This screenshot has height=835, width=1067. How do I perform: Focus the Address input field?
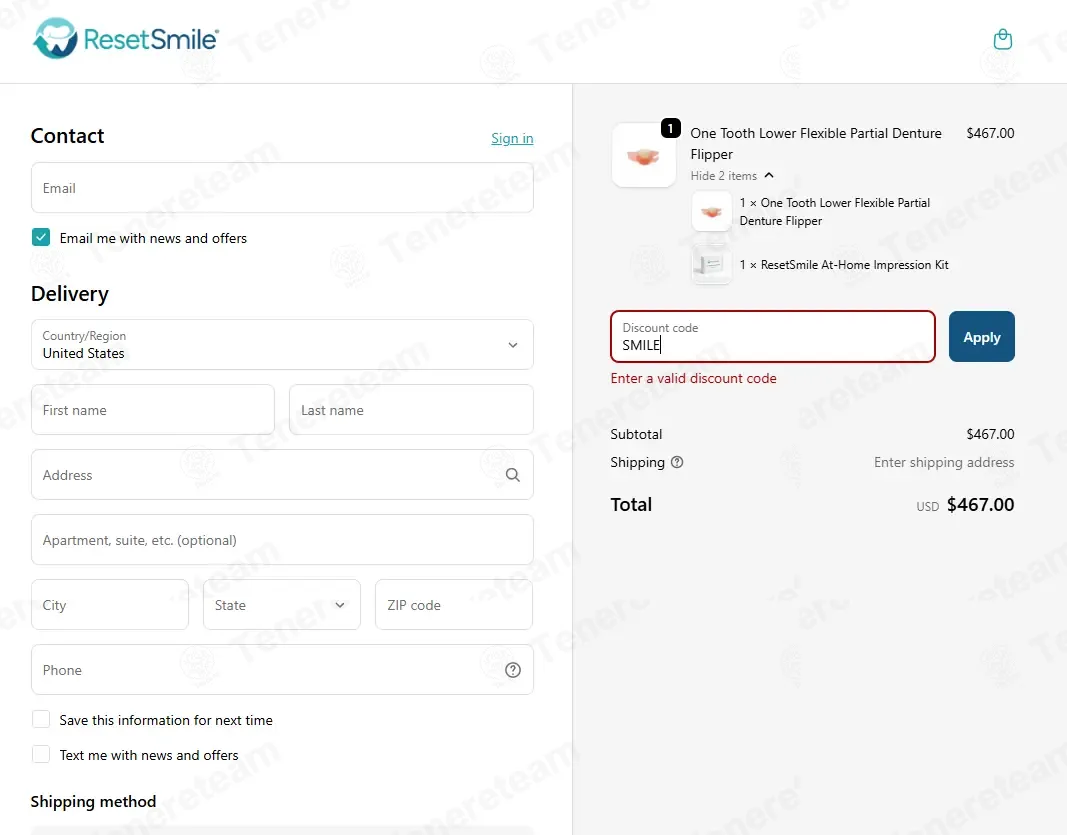click(x=282, y=474)
